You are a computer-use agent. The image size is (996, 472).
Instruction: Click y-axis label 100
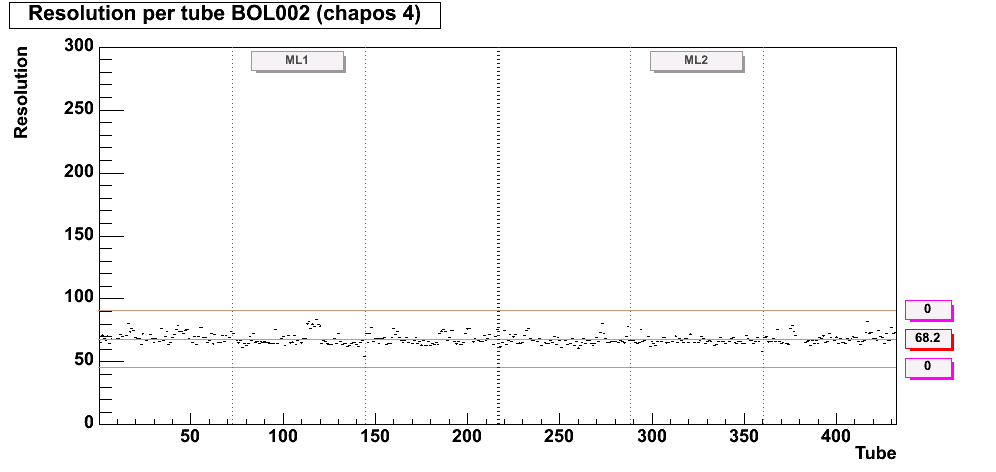tap(79, 298)
